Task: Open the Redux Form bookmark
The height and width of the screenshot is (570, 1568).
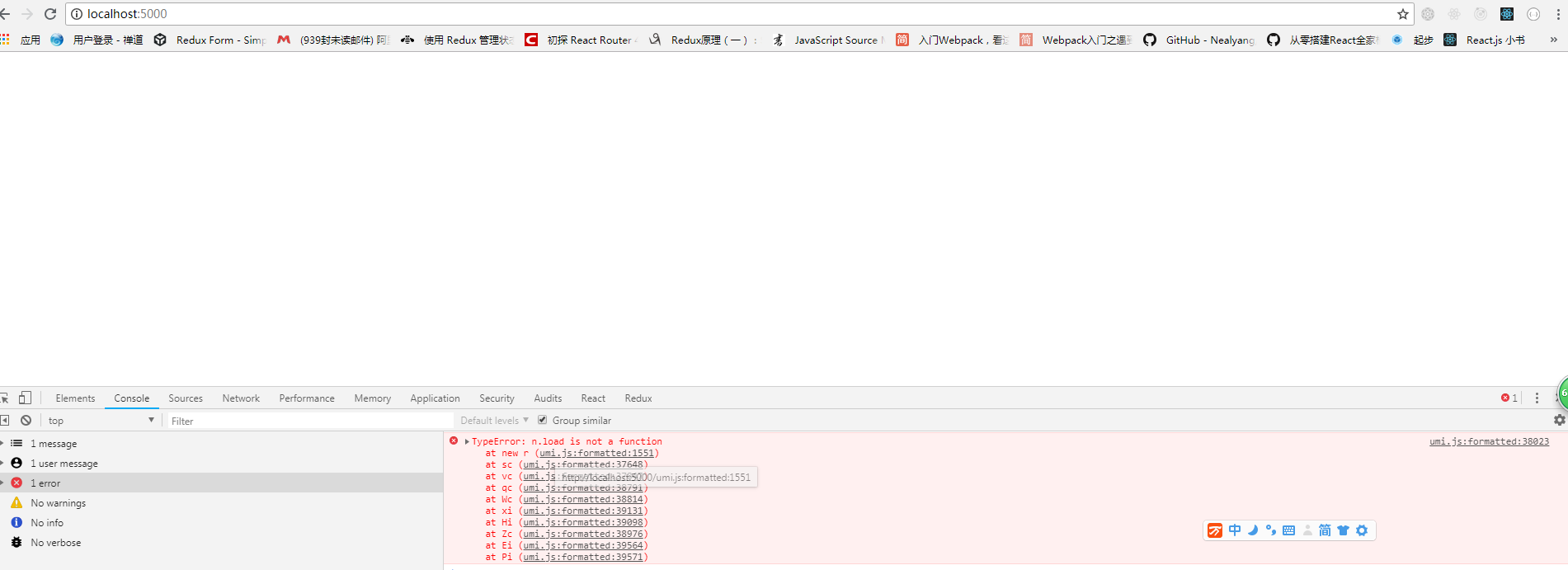Action: 210,40
